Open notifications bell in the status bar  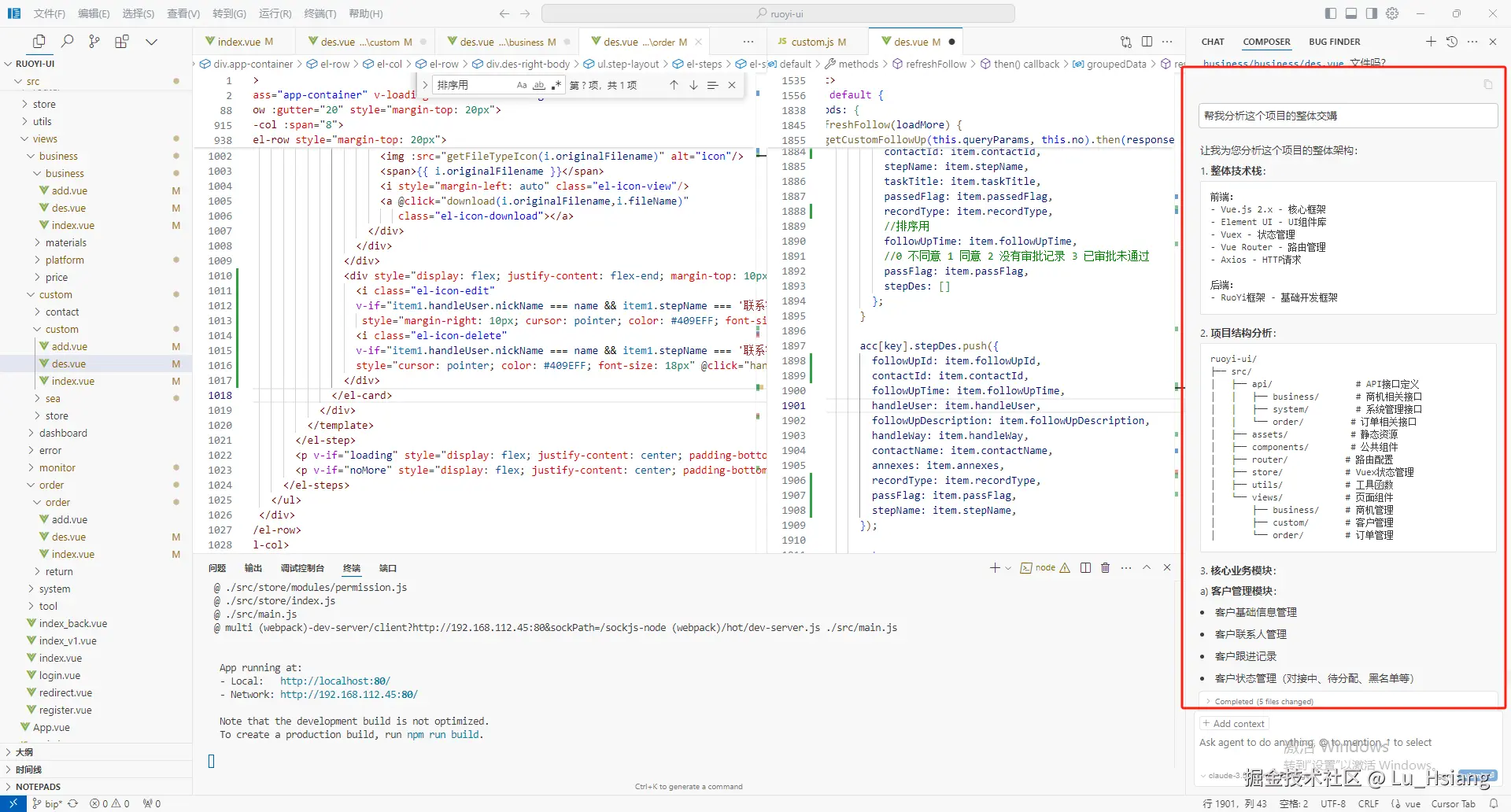pyautogui.click(x=1494, y=803)
